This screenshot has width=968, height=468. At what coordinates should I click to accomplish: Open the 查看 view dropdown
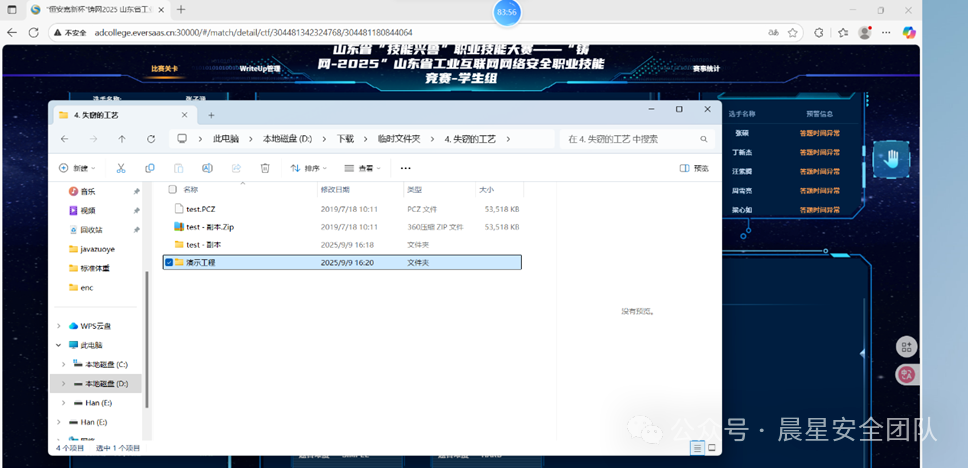365,168
